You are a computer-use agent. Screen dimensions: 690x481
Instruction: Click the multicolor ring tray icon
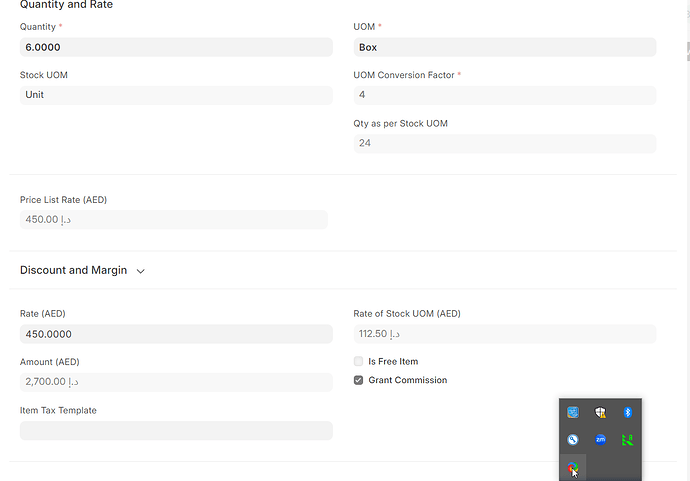(572, 468)
